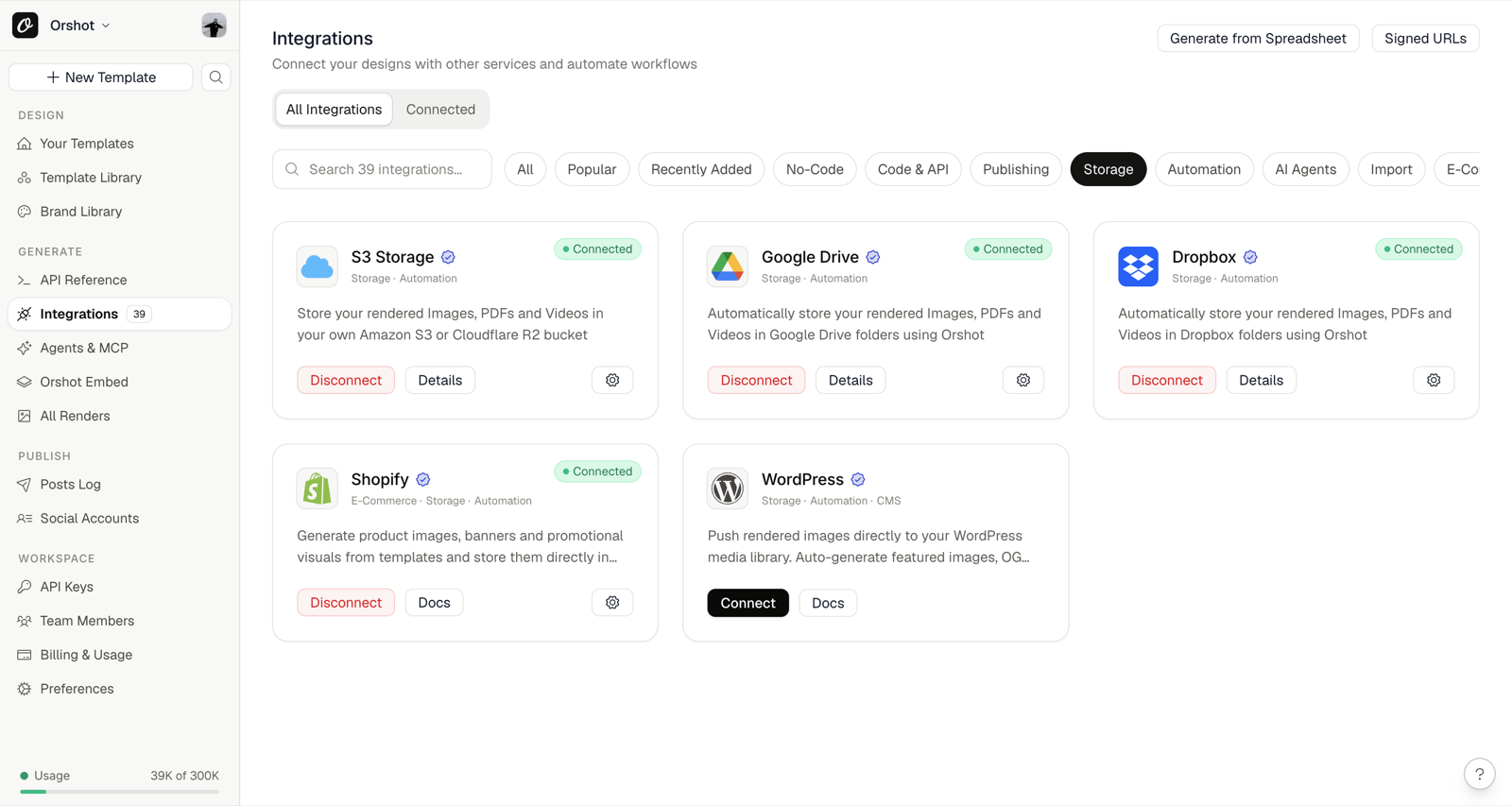Click Generate from Spreadsheet button

1258,39
